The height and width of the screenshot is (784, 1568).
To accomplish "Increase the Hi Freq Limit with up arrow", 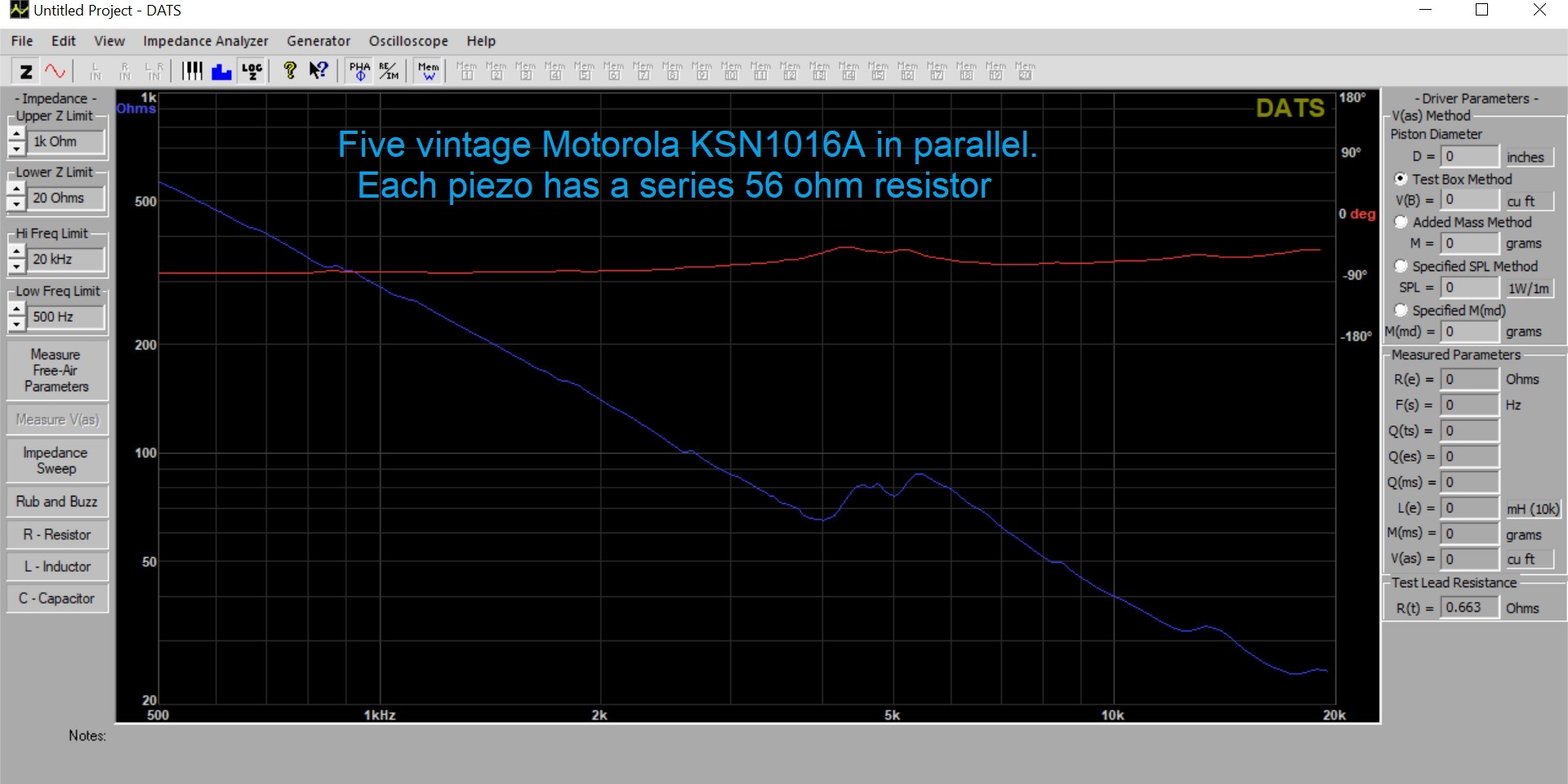I will [16, 252].
